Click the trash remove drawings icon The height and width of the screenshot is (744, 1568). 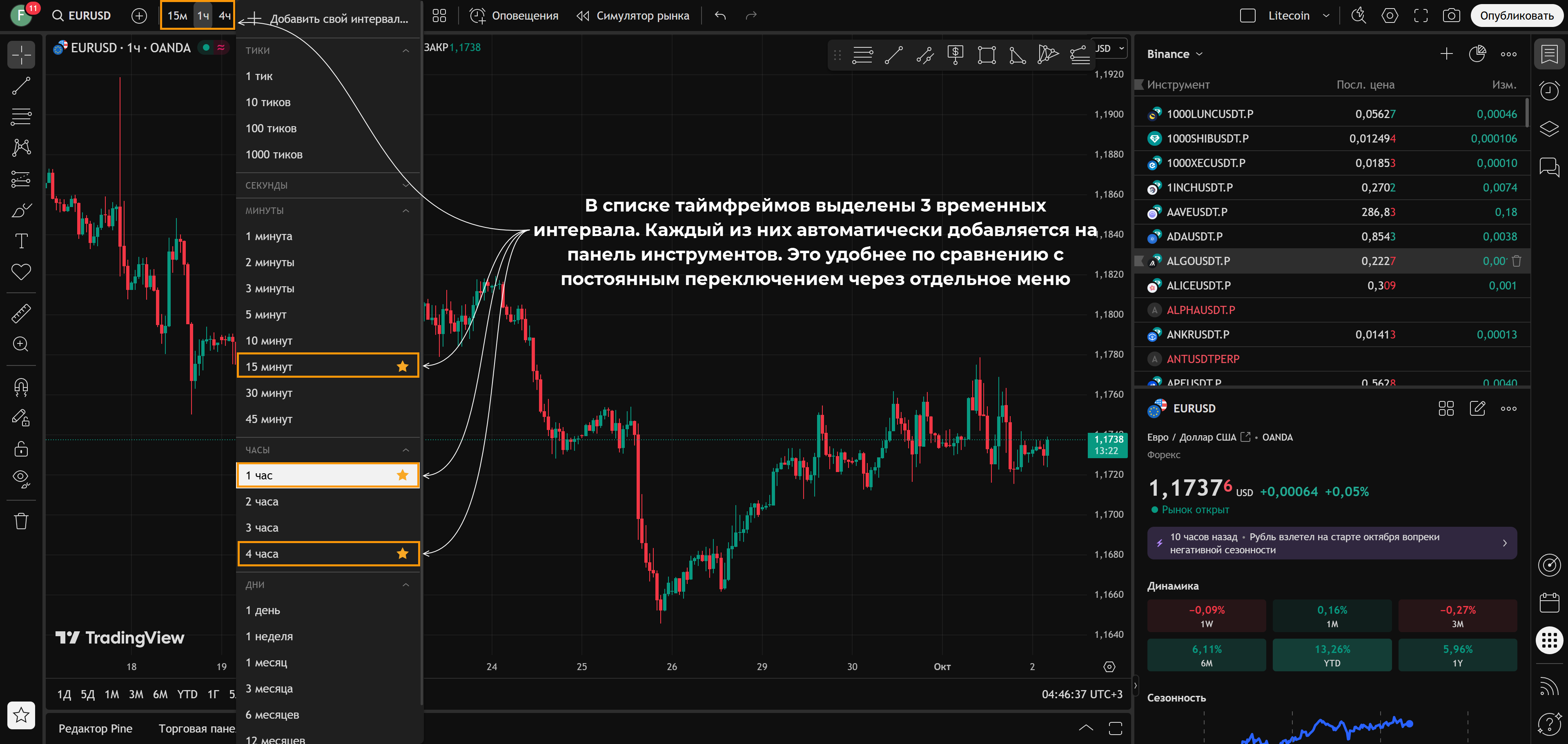click(x=21, y=521)
